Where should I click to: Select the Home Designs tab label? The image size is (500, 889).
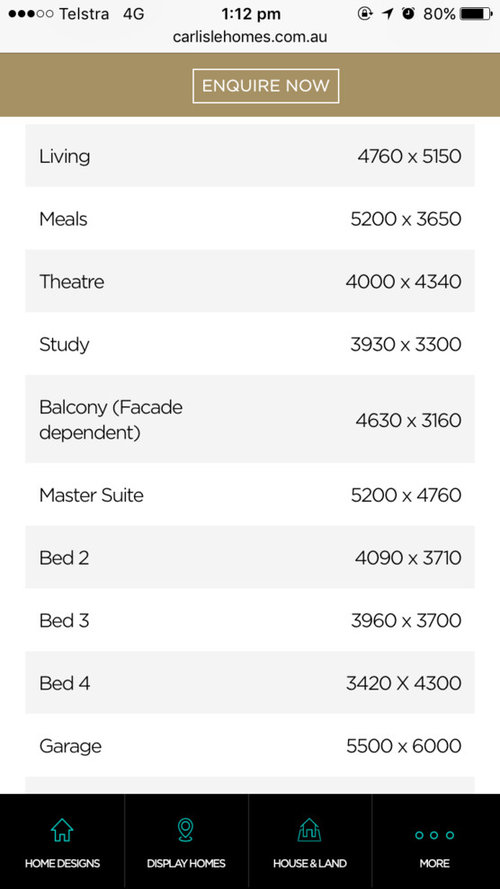pos(62,863)
